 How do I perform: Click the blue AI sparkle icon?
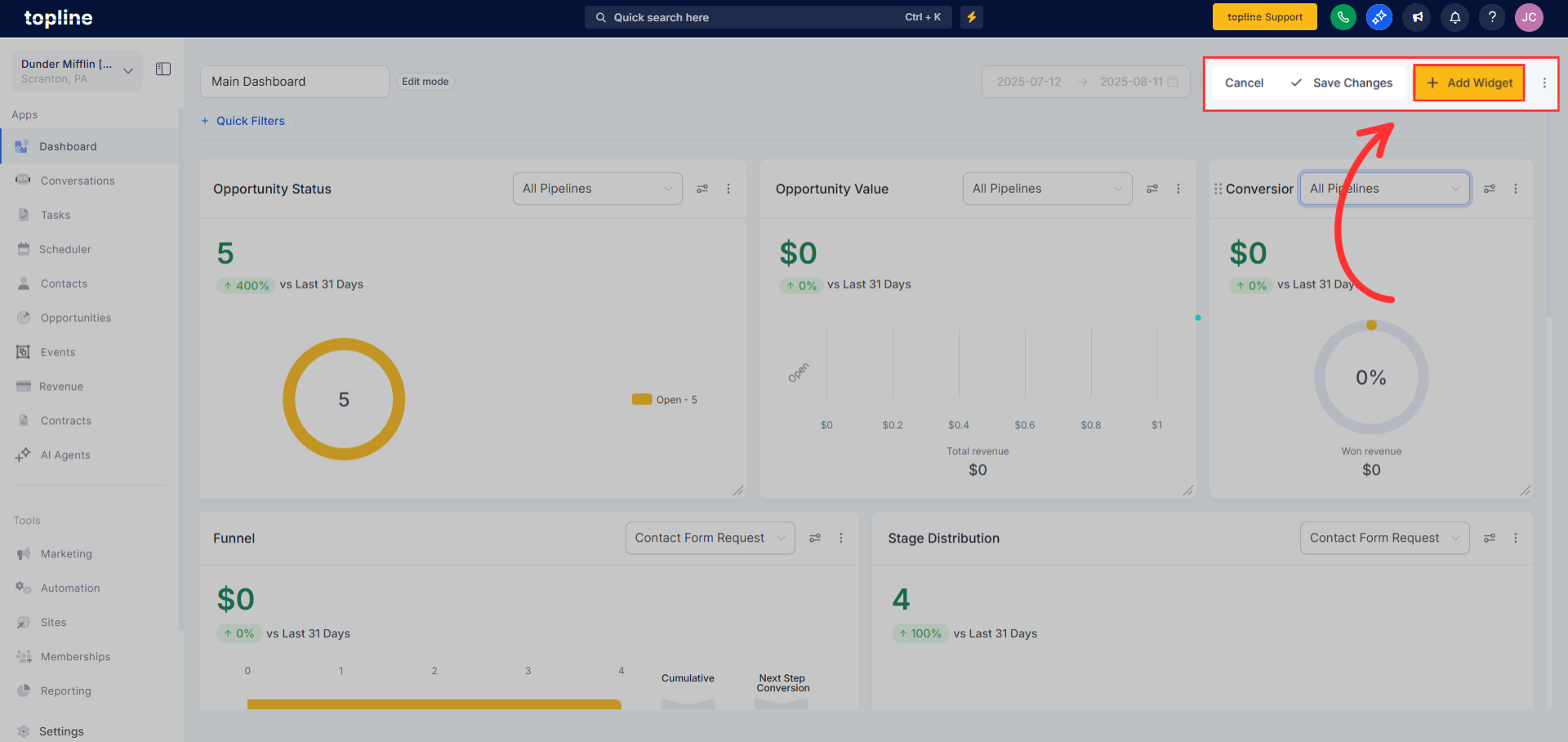click(1379, 17)
